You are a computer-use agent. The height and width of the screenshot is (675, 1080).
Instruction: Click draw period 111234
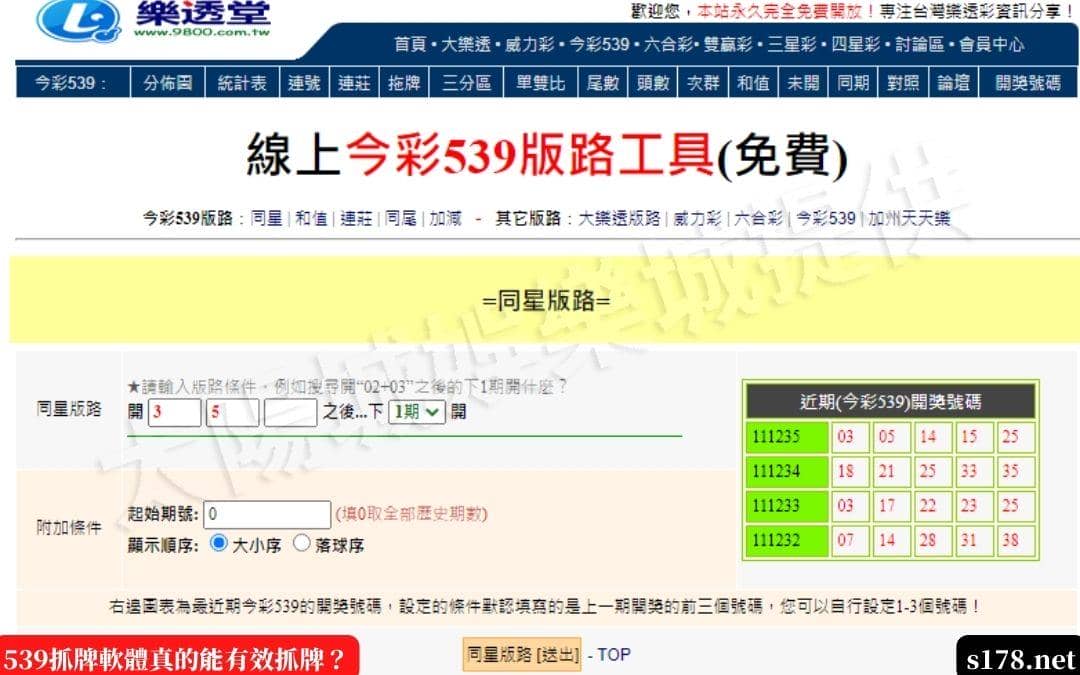coord(787,472)
